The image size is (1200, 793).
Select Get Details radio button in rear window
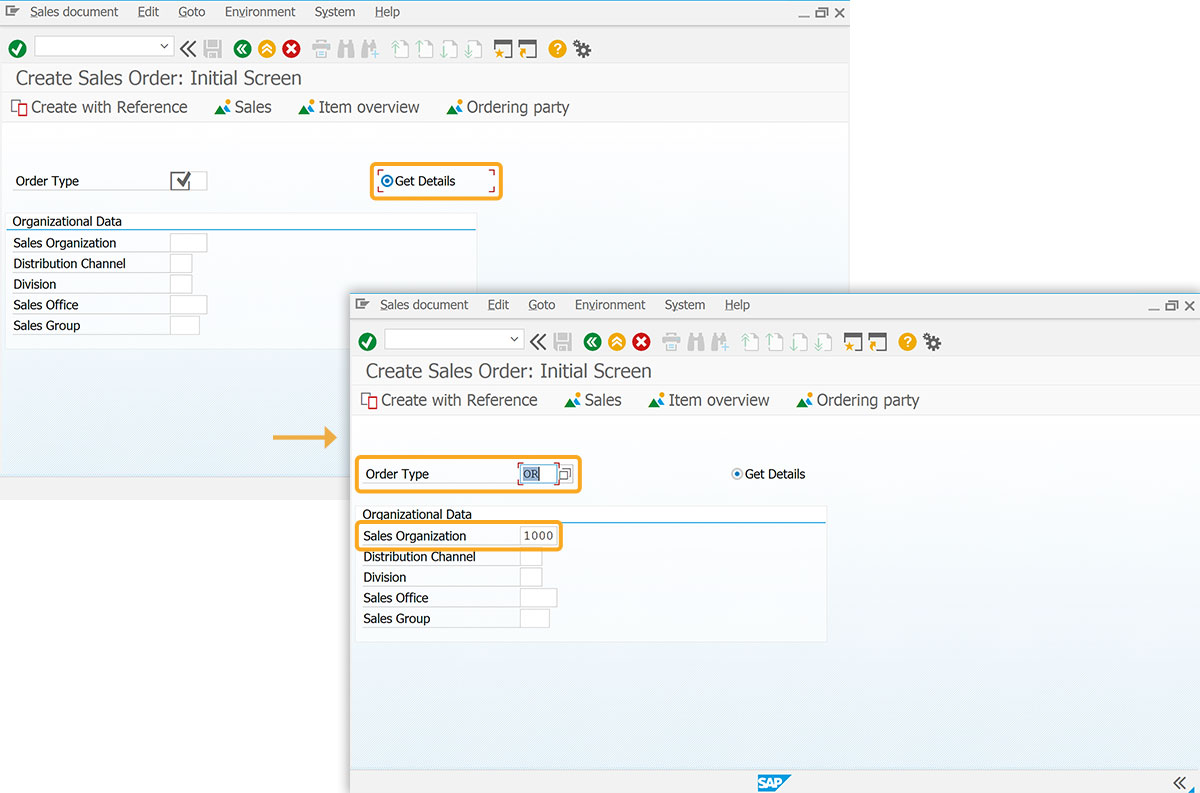pyautogui.click(x=387, y=181)
